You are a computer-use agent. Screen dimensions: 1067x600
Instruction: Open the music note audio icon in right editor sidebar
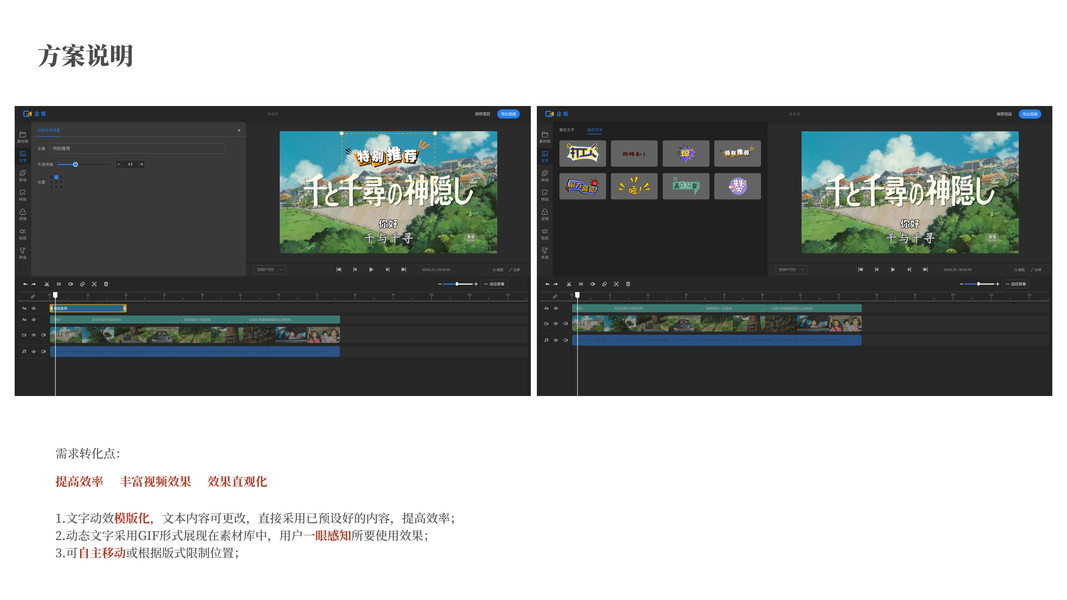544,251
